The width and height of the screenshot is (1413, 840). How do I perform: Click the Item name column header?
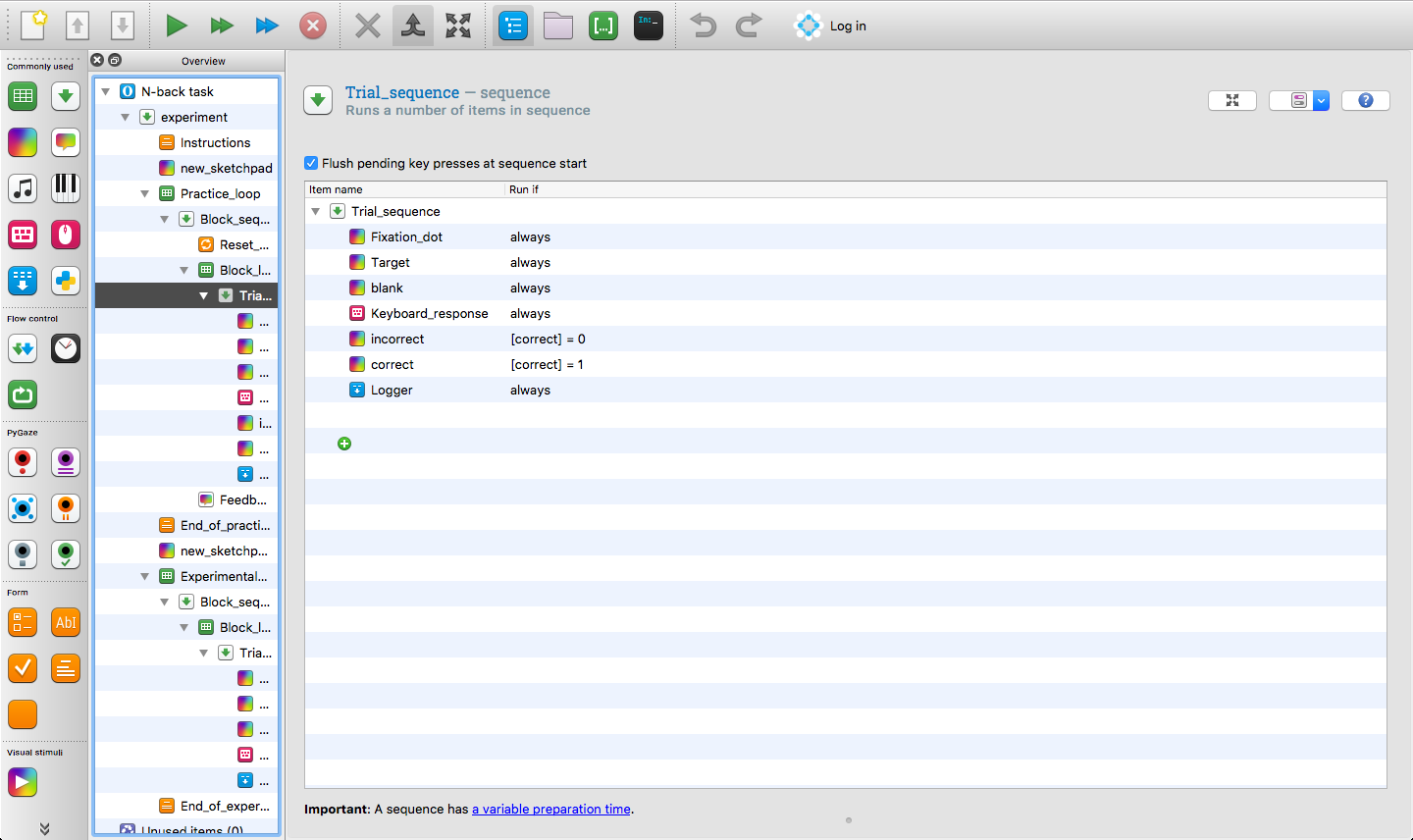pyautogui.click(x=404, y=189)
